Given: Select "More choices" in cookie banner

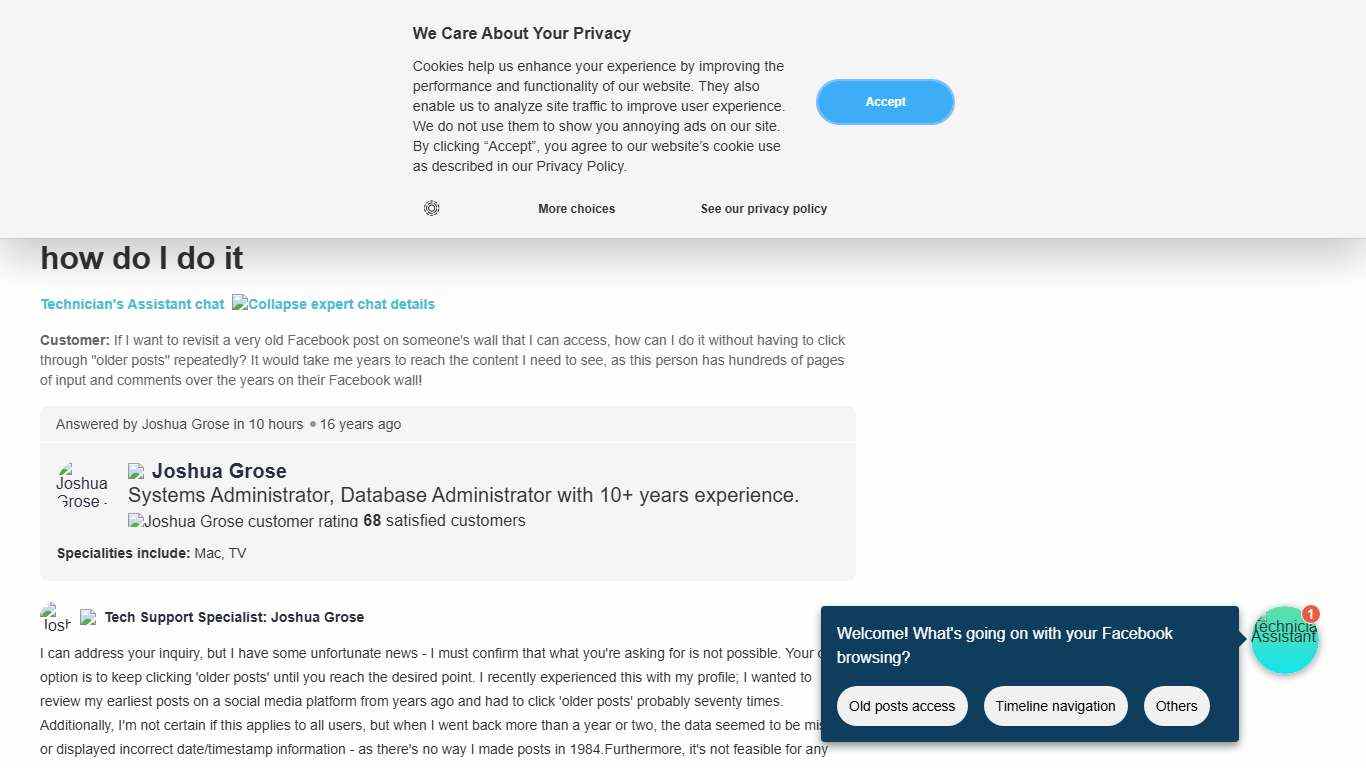Looking at the screenshot, I should [x=576, y=209].
